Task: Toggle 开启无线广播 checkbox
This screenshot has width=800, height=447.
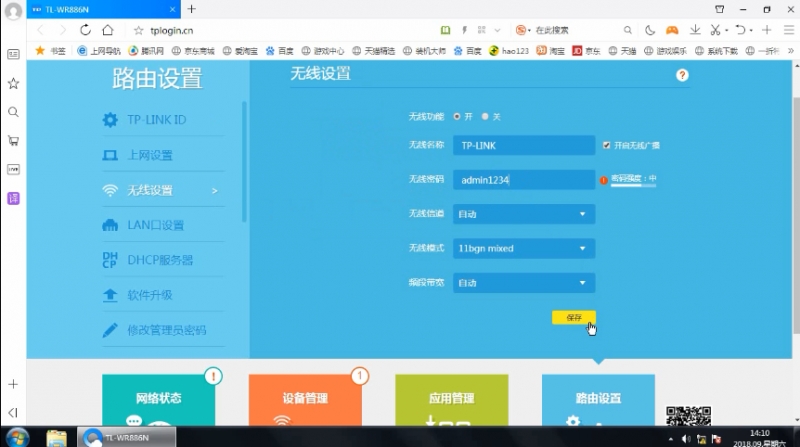Action: pos(606,145)
